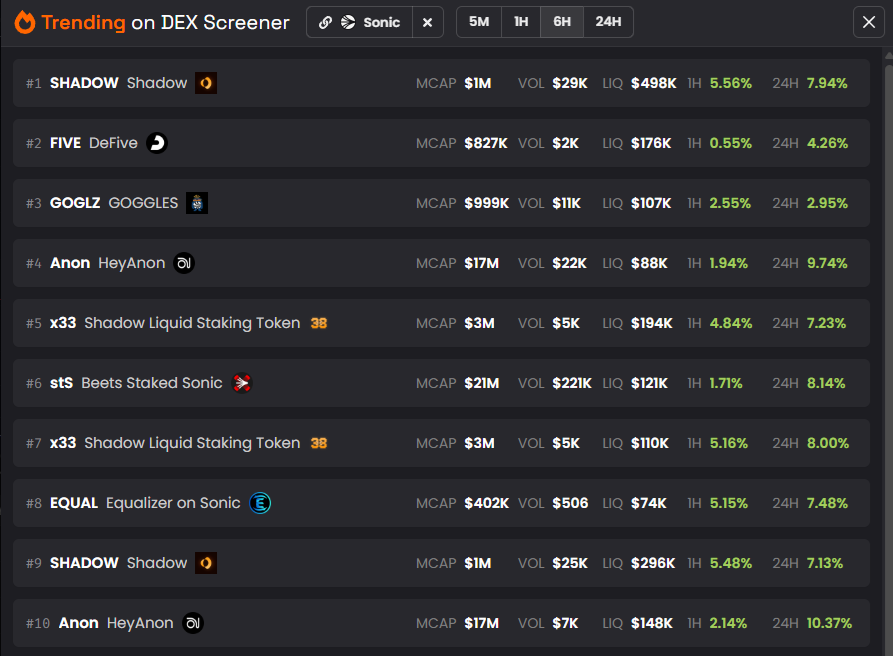Screen dimensions: 893x656
Task: Click the $221K volume value
Action: [x=572, y=383]
